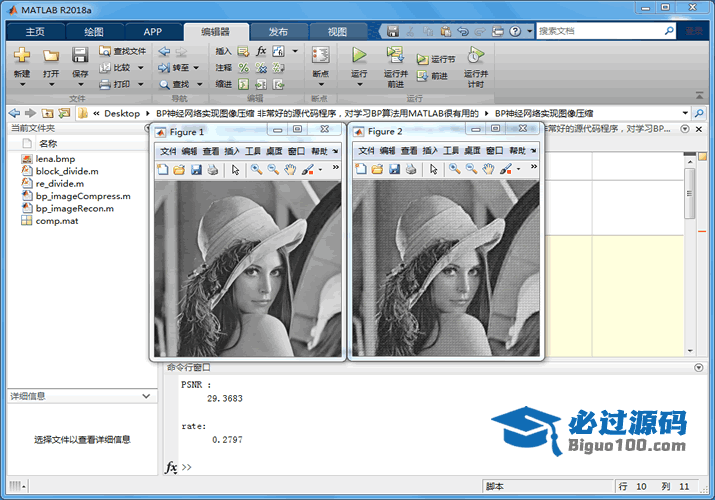Image resolution: width=715 pixels, height=500 pixels.
Task: Open the brush tool dropdown in Figure 1
Action: click(x=319, y=170)
